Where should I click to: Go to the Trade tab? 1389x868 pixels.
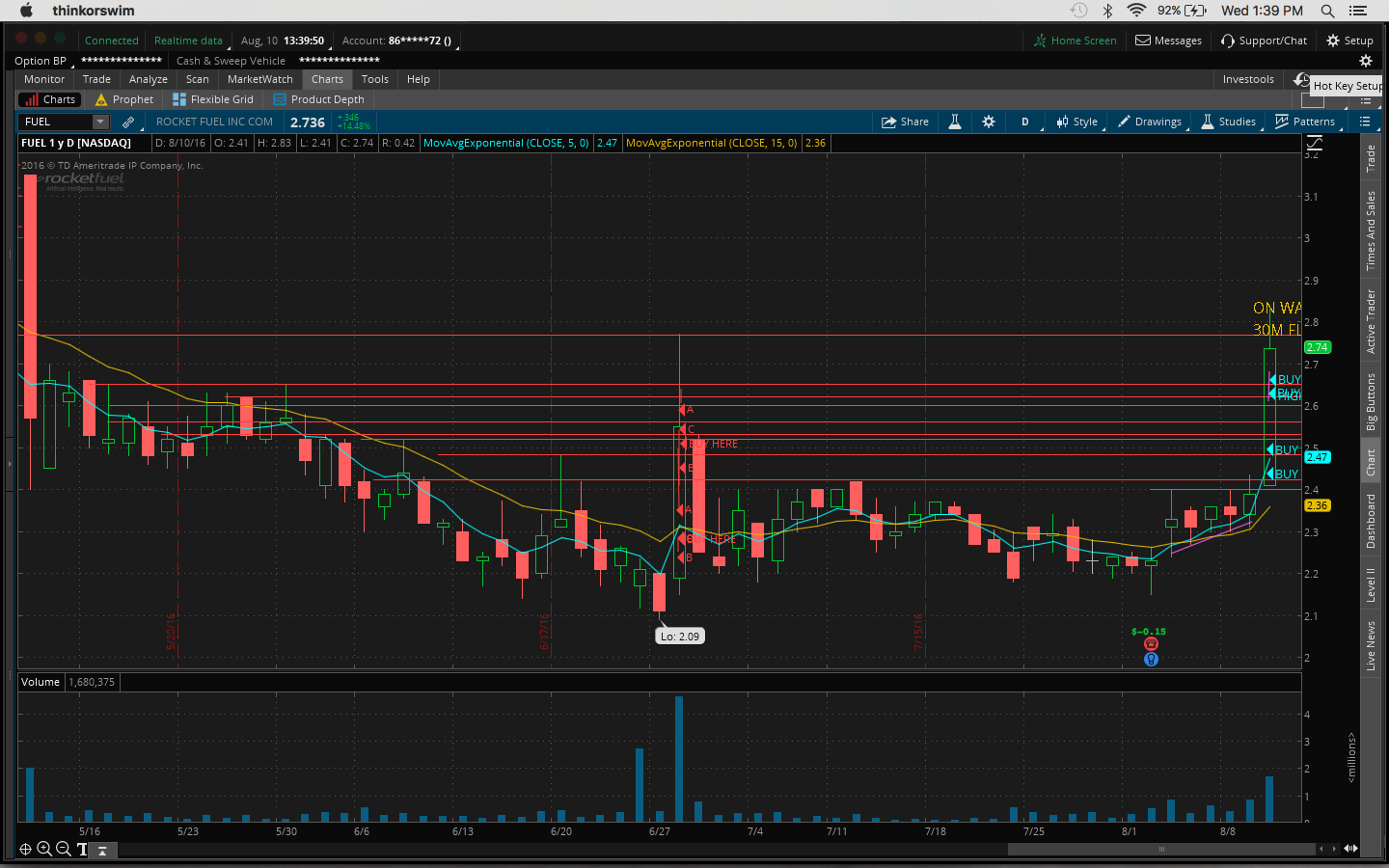click(x=96, y=79)
